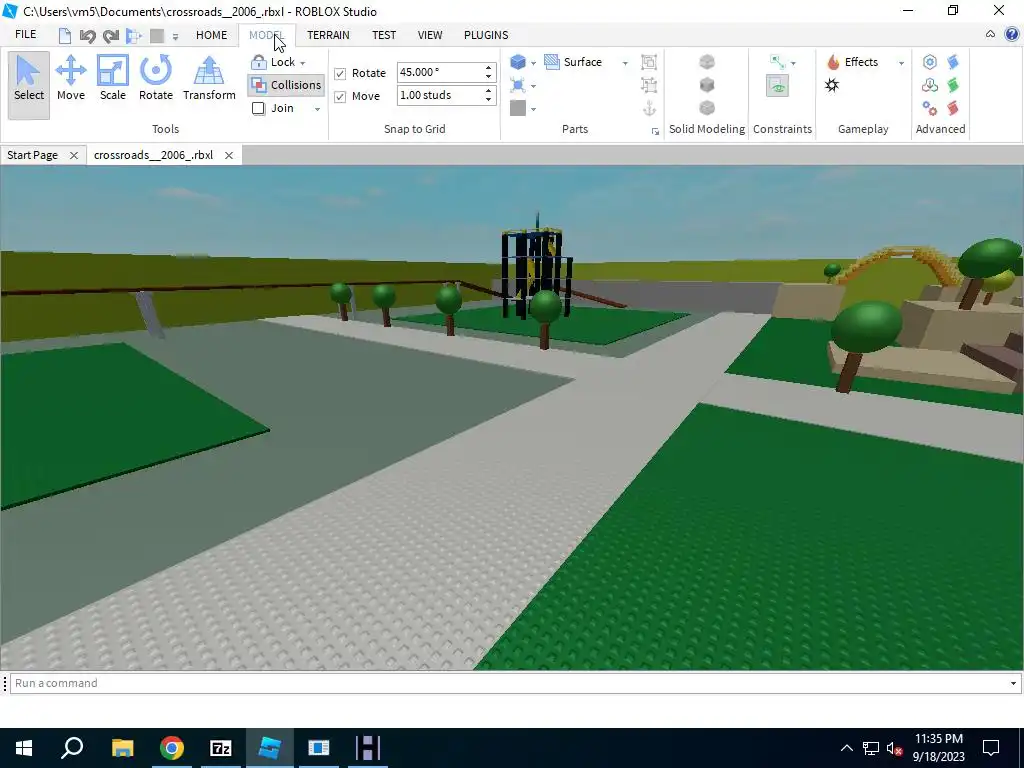This screenshot has width=1024, height=768.
Task: Expand the Join options dropdown arrow
Action: click(317, 109)
